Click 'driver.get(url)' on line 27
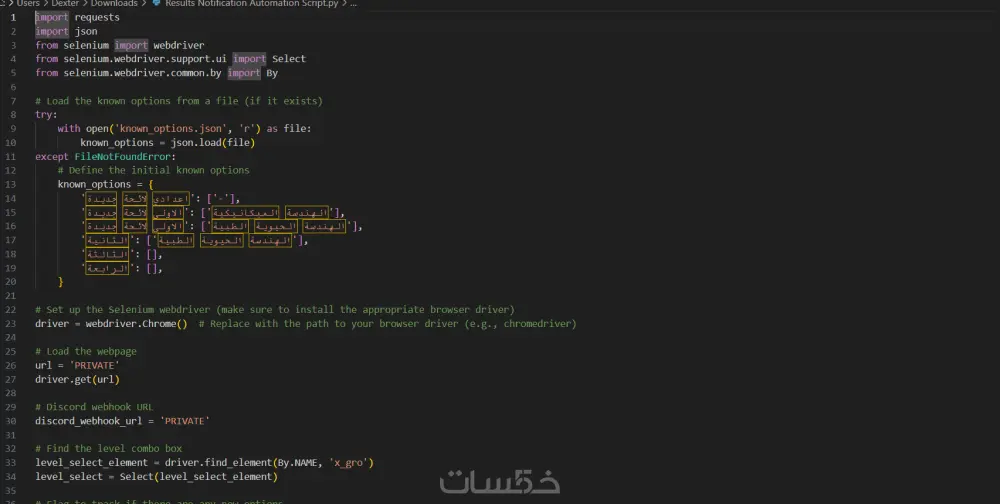Image resolution: width=1000 pixels, height=504 pixels. [77, 380]
